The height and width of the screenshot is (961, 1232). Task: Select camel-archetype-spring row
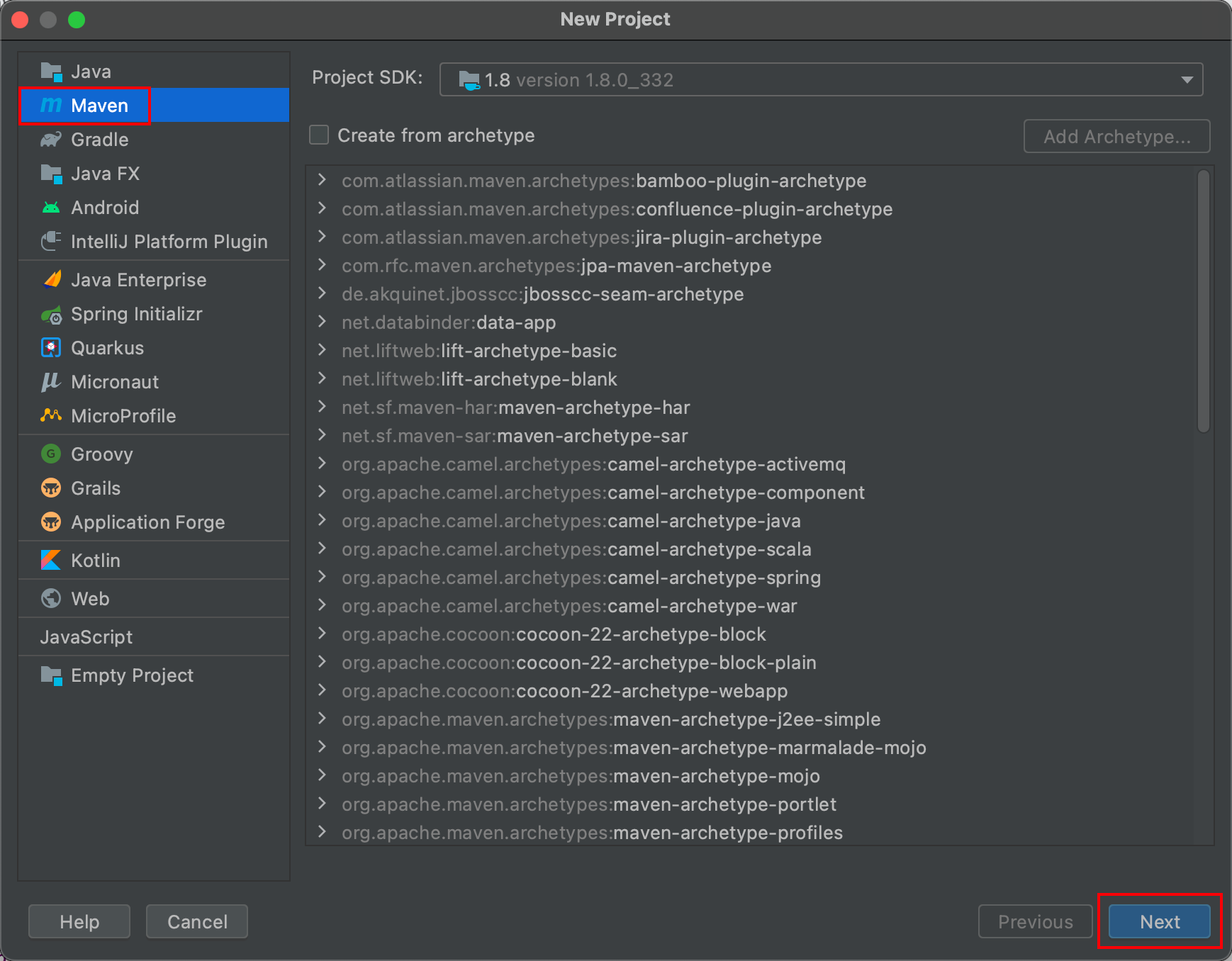(x=750, y=578)
